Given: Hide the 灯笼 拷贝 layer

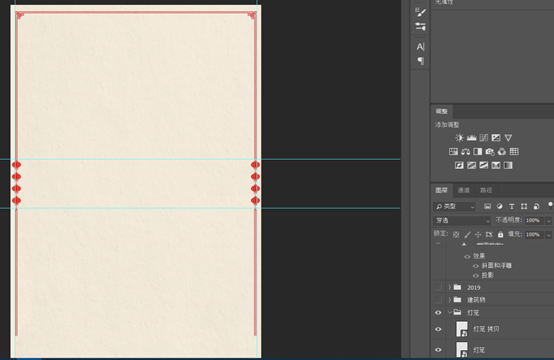Looking at the screenshot, I should 438,329.
